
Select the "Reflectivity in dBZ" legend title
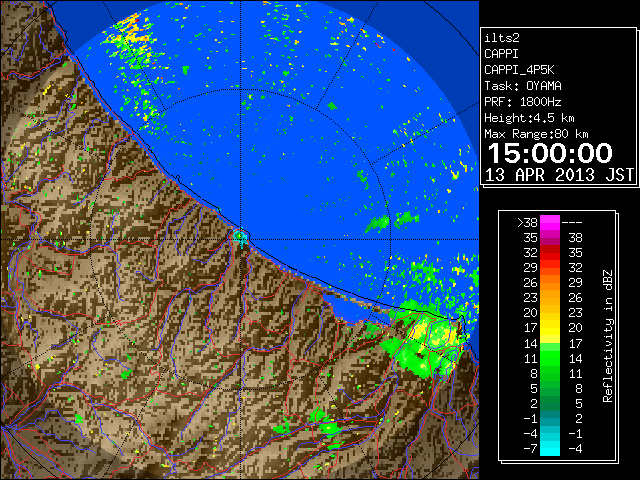[x=607, y=336]
